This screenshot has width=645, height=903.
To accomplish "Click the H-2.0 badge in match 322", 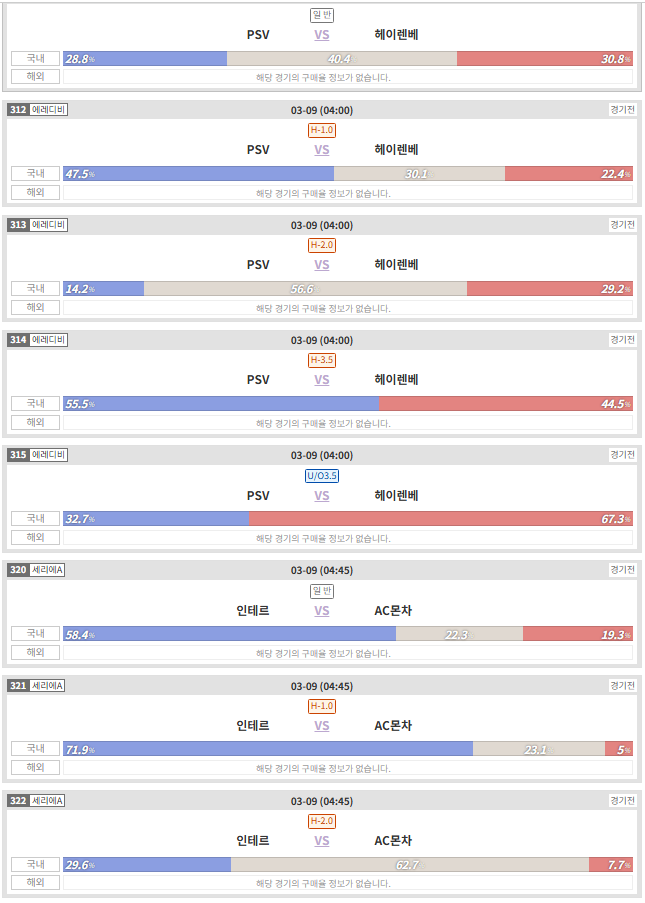I will (322, 821).
